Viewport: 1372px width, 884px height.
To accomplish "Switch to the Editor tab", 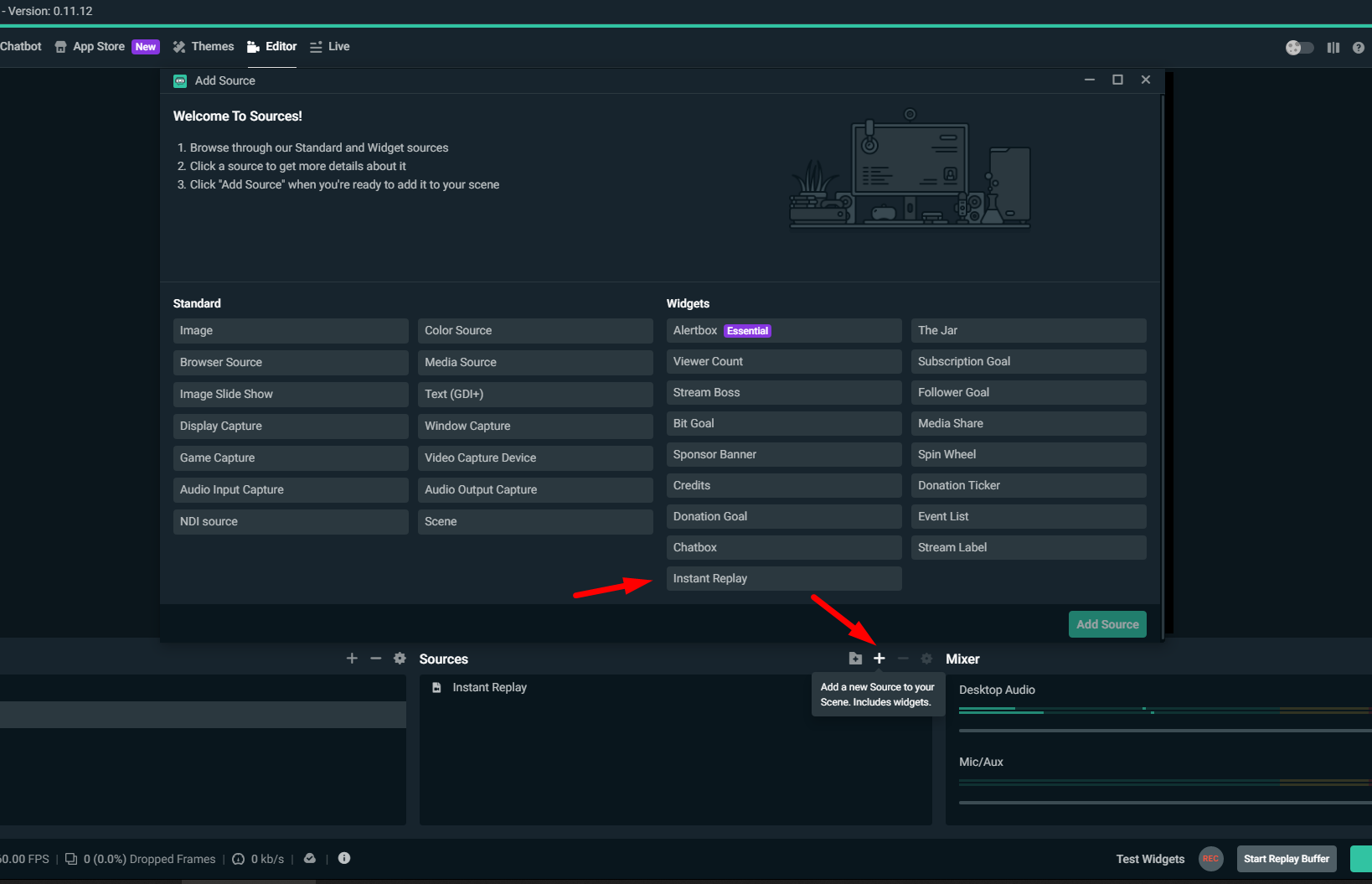I will click(271, 47).
